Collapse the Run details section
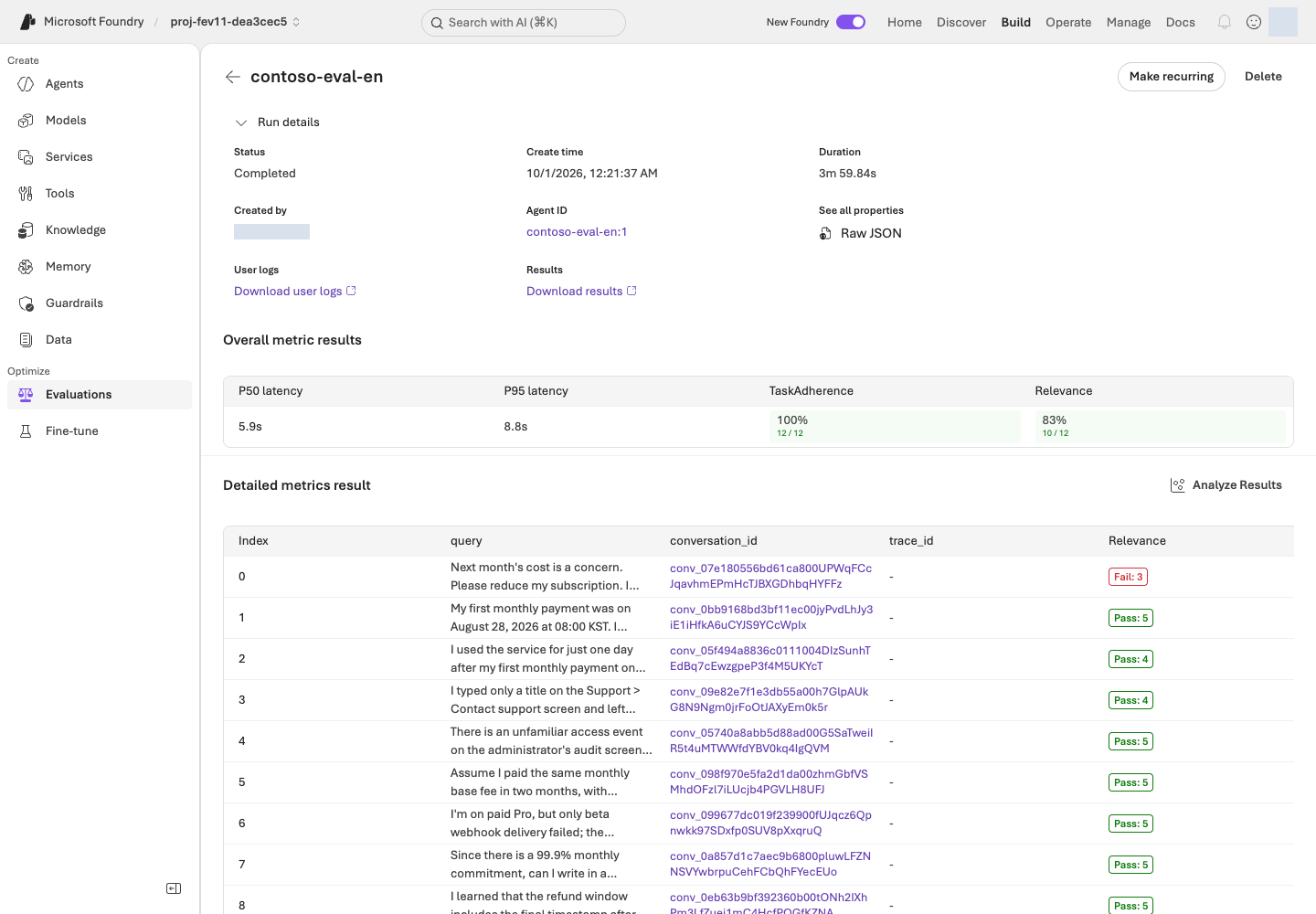 coord(241,122)
